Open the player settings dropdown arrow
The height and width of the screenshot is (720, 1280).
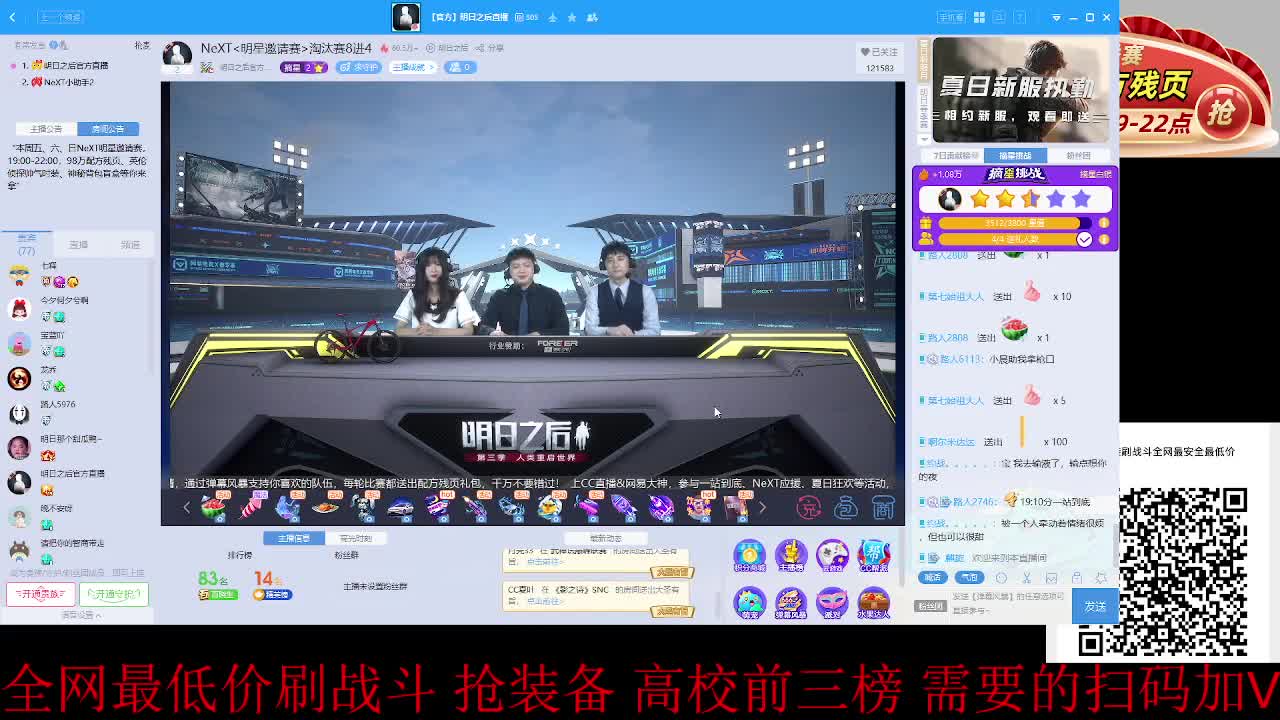tap(1056, 18)
